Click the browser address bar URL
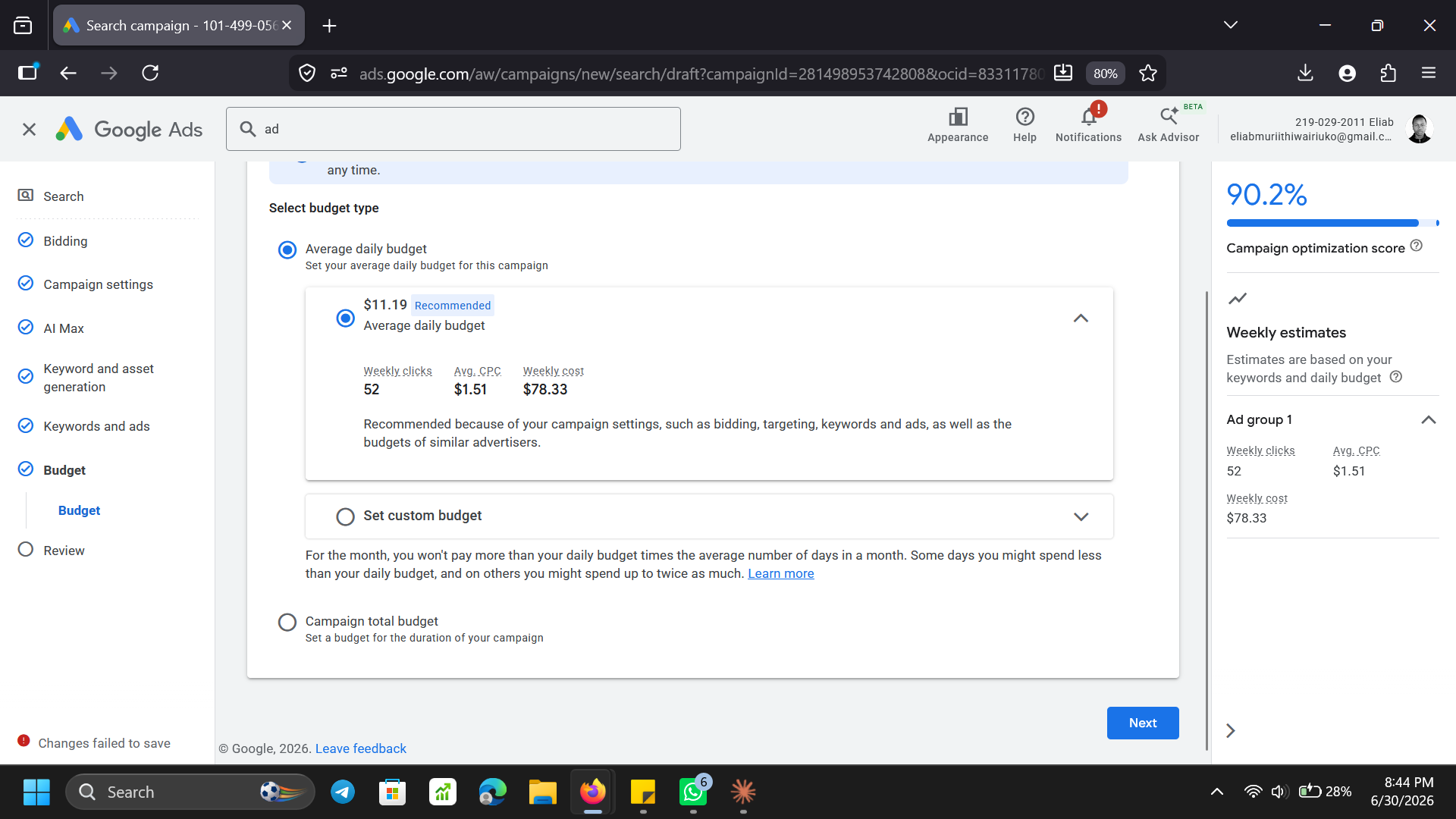The width and height of the screenshot is (1456, 819). click(x=701, y=74)
